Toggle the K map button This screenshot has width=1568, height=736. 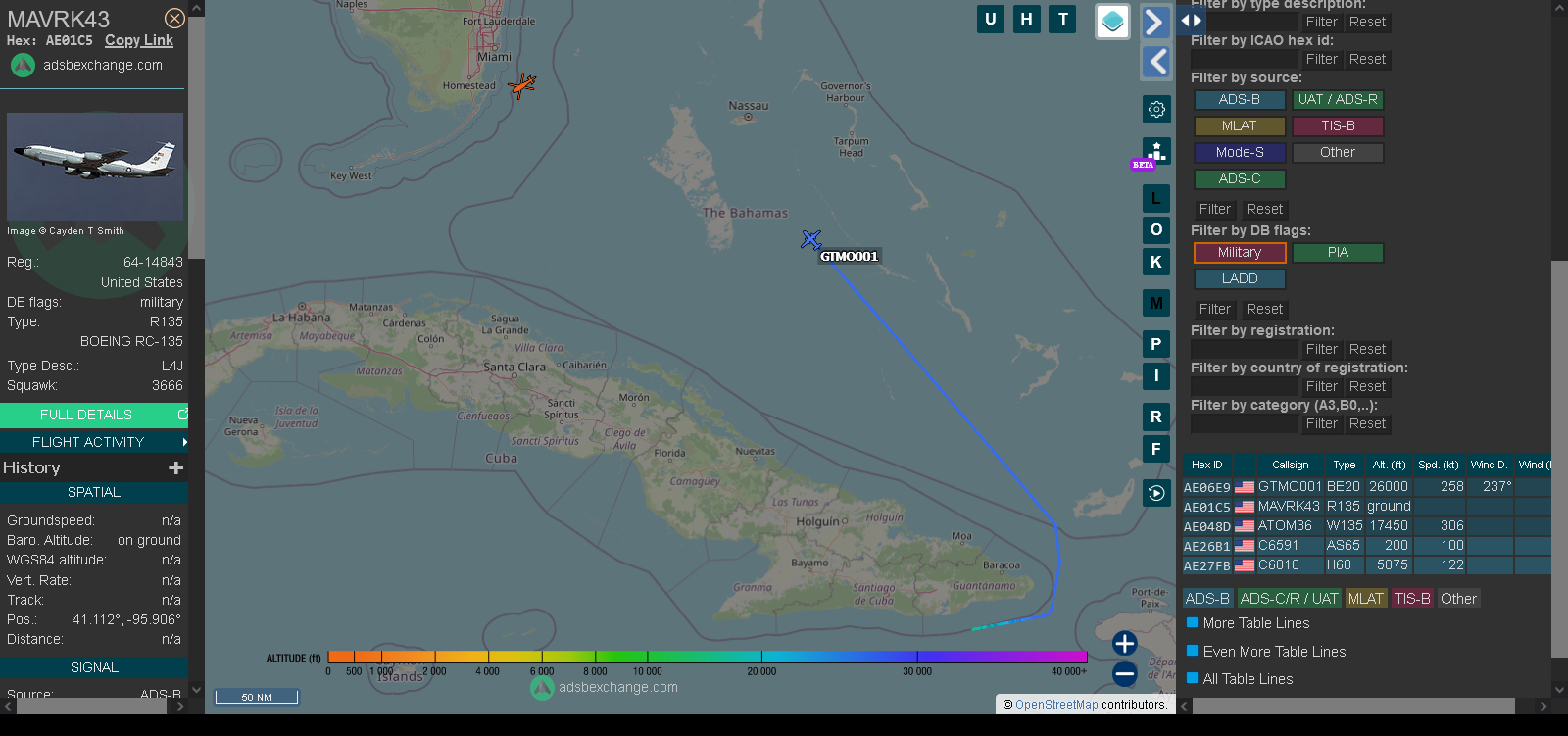coord(1156,262)
